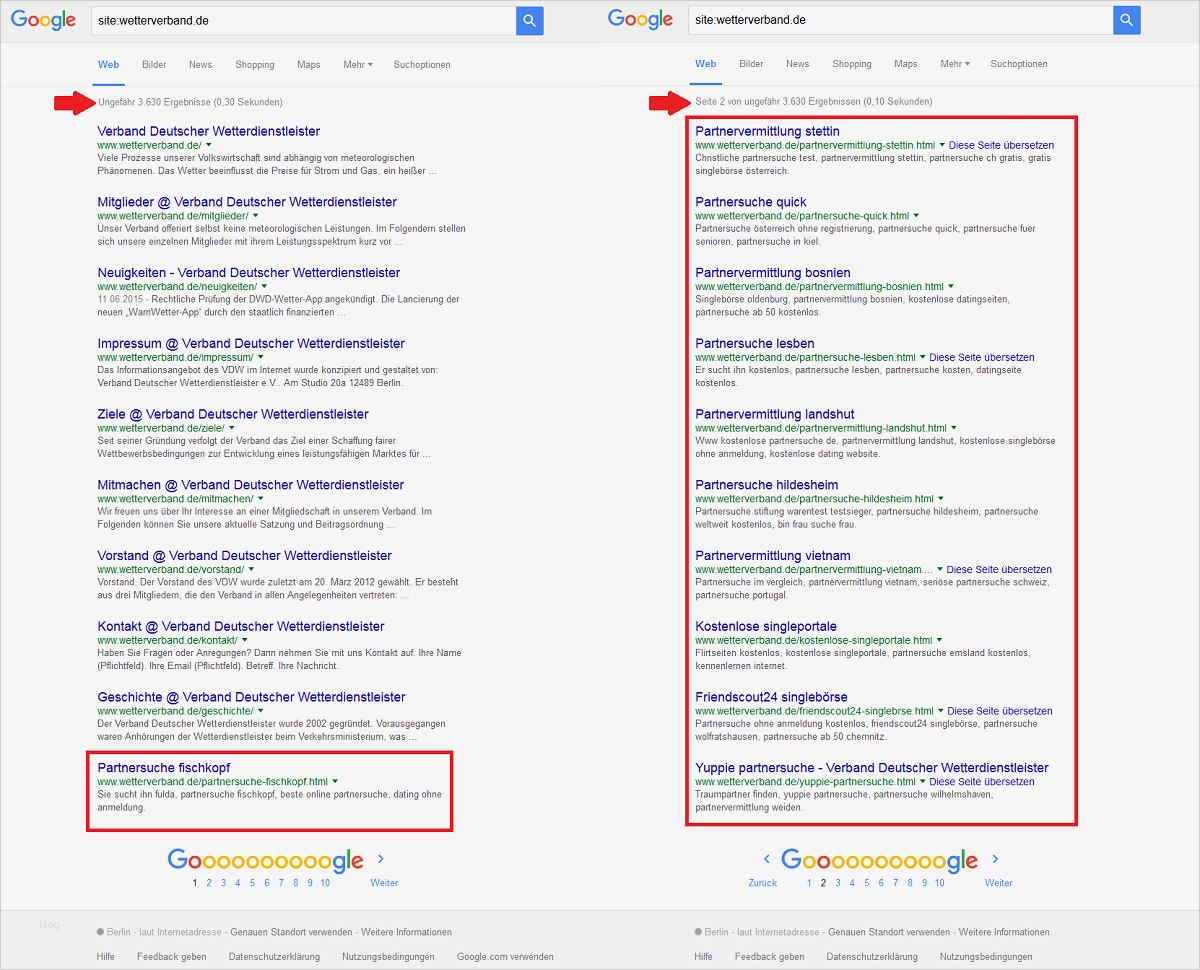
Task: Switch to Bilder tab in left window
Action: click(154, 64)
